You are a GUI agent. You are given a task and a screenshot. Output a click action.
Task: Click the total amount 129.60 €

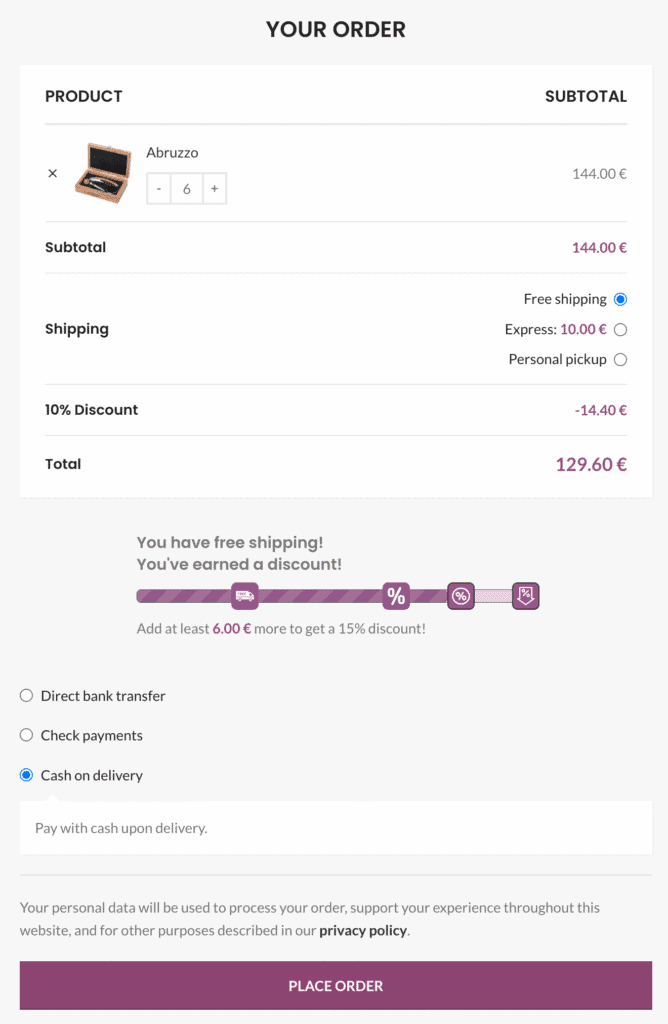pyautogui.click(x=591, y=464)
